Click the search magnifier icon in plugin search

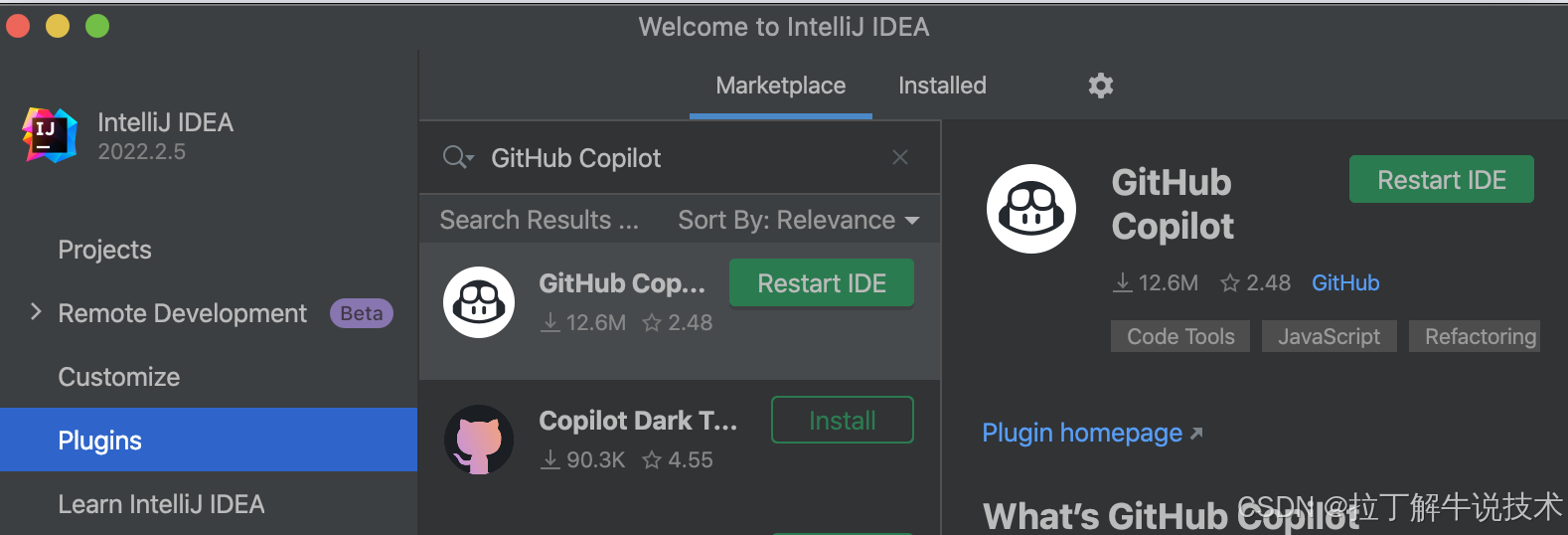(x=458, y=157)
